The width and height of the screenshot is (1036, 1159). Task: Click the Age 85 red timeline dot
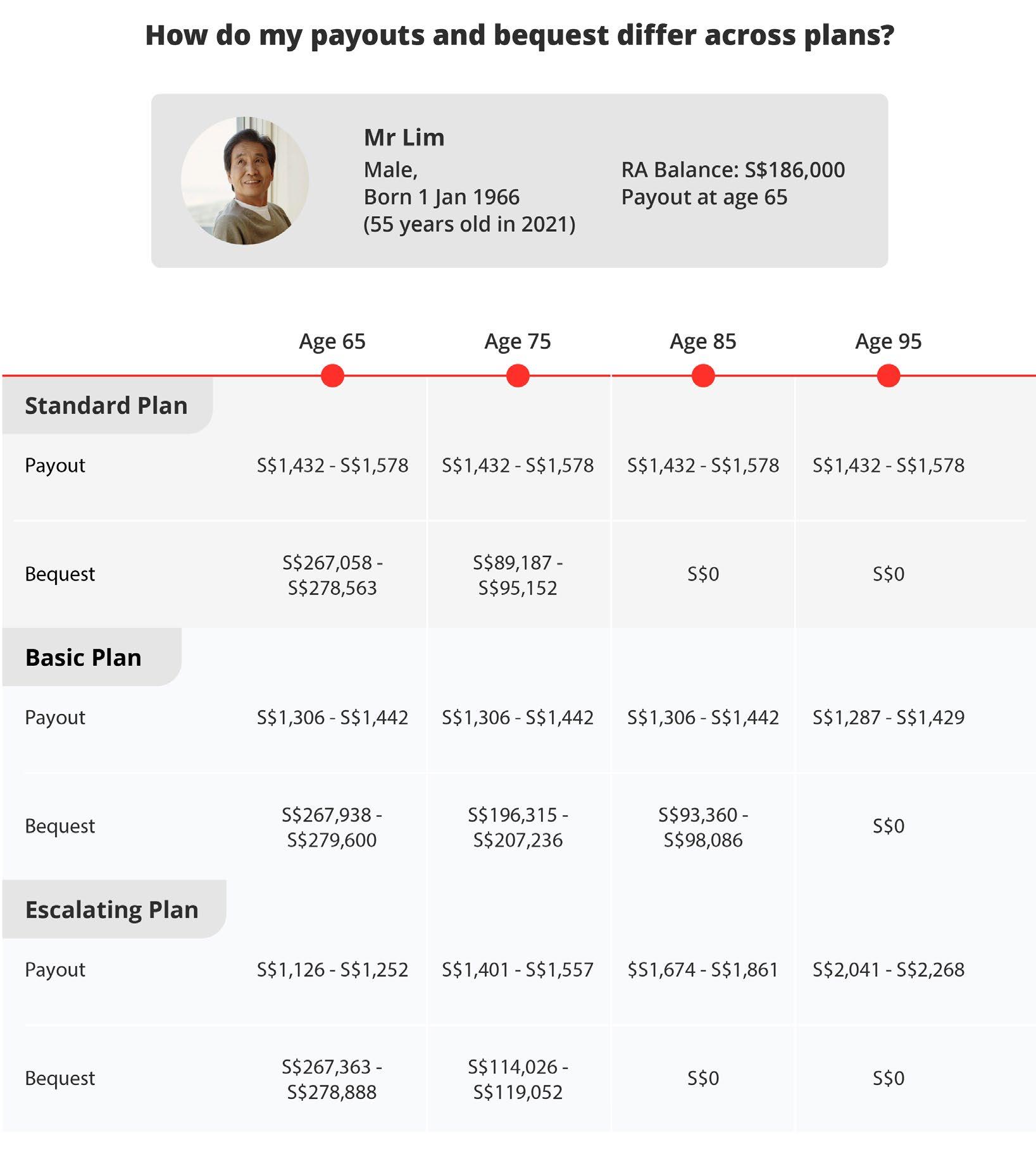703,375
